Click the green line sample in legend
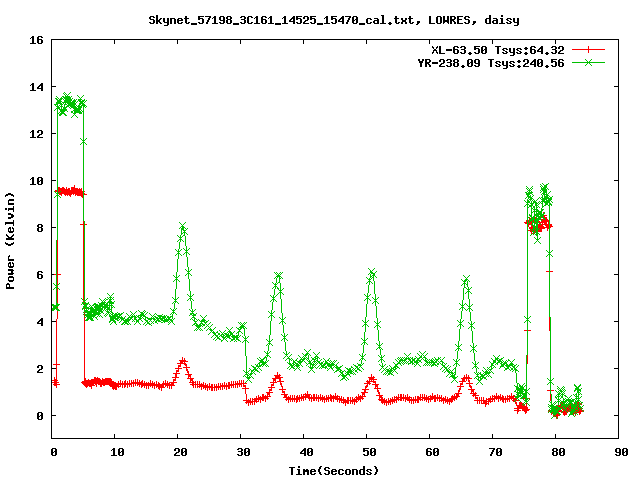640x480 pixels. coord(588,62)
